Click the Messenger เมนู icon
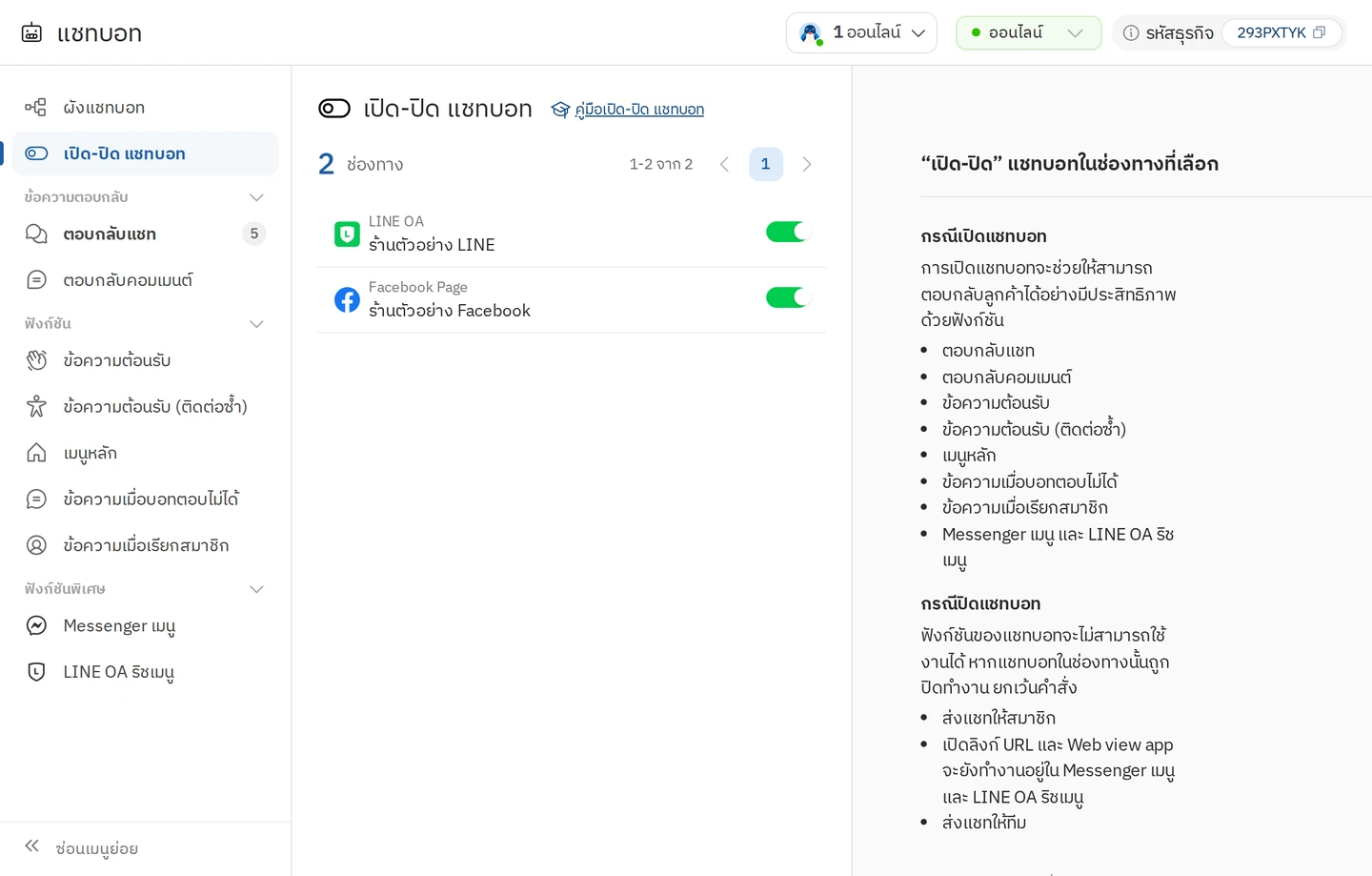Screen dimensions: 1372x876 (x=36, y=625)
